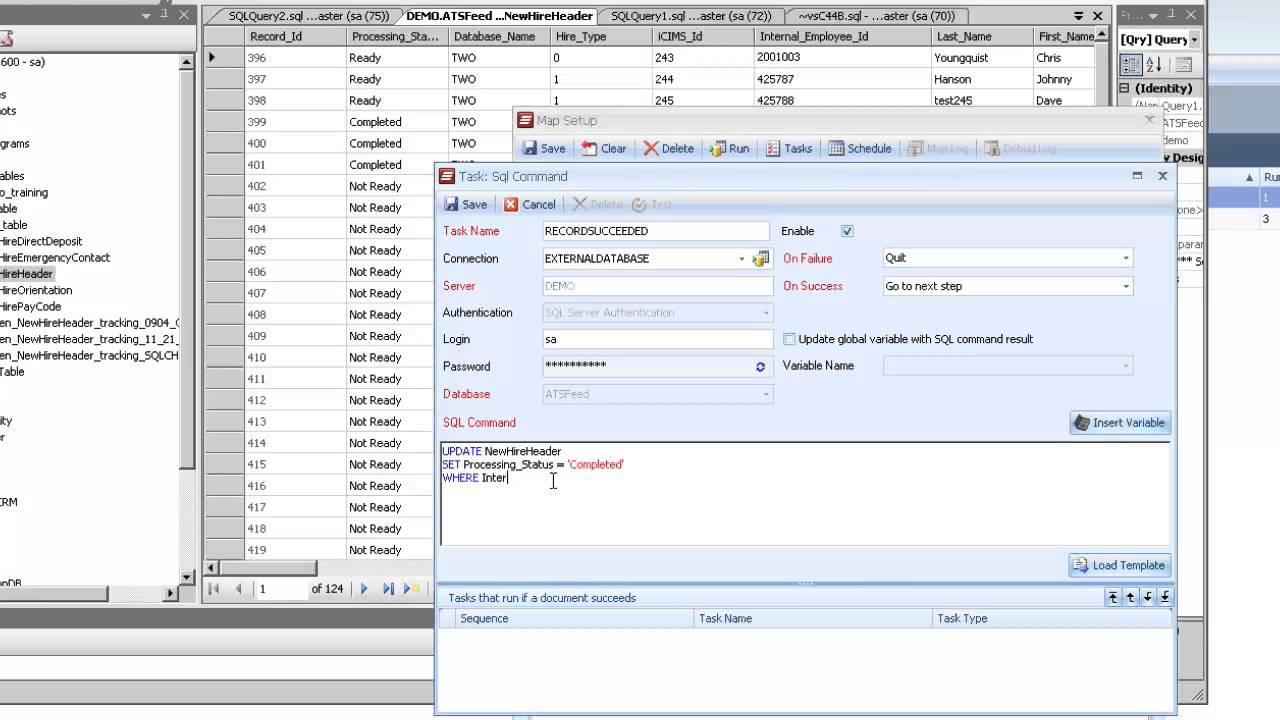Cancel the Sql Command task
This screenshot has width=1280, height=720.
tap(530, 204)
